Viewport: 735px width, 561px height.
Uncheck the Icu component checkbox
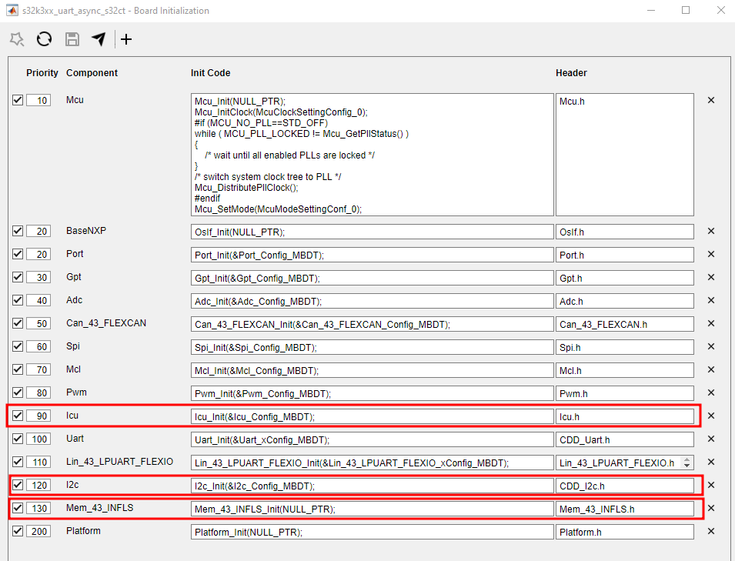coord(17,415)
